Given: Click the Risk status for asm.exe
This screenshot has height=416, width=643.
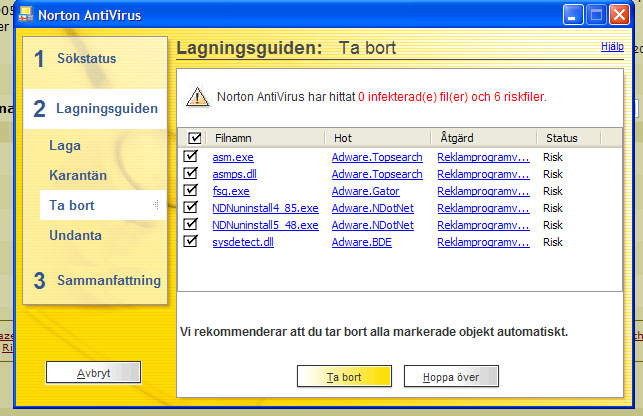Looking at the screenshot, I should click(553, 157).
